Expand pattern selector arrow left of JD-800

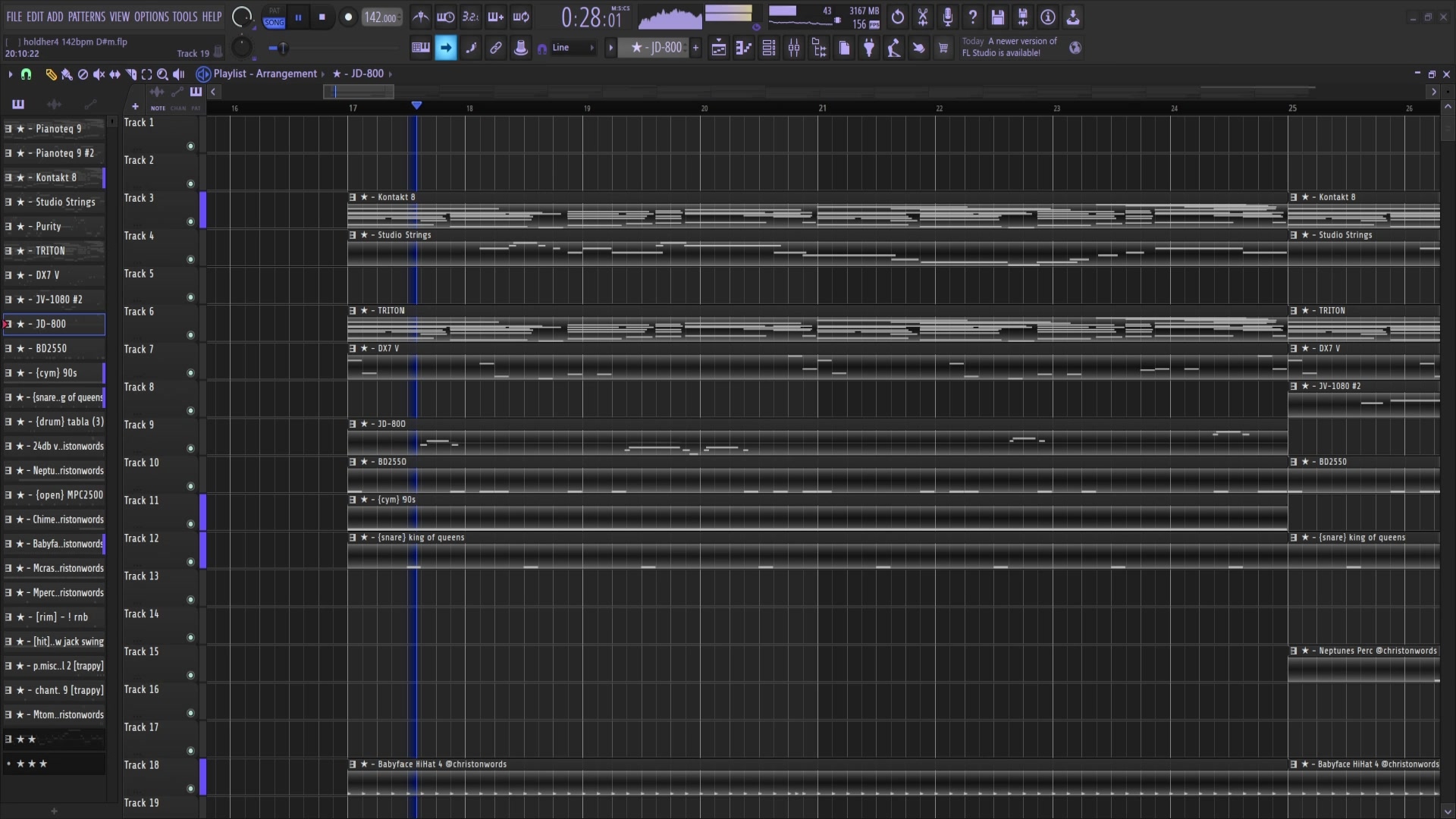click(x=610, y=48)
